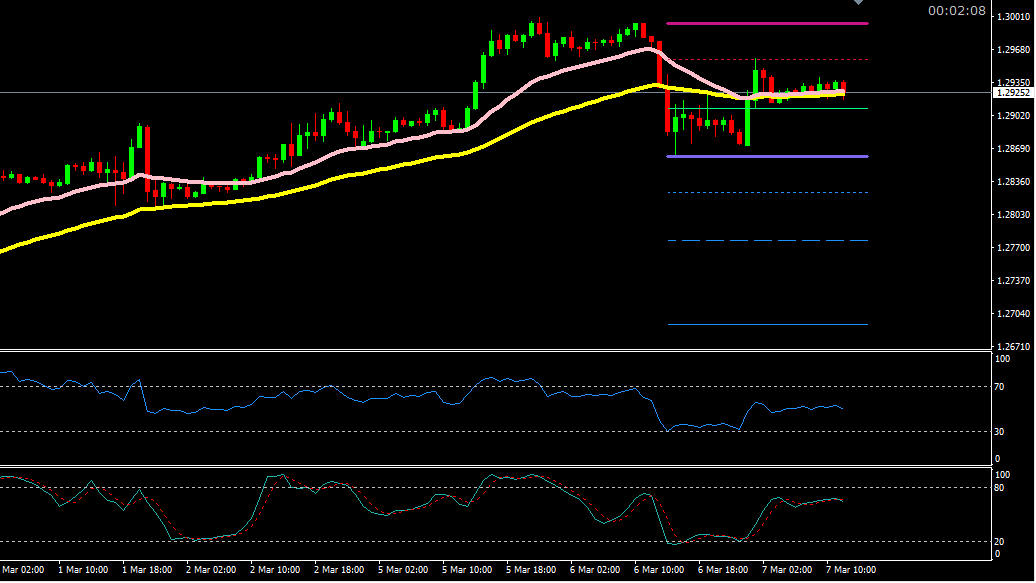Click the 5 Mar 02:00 time label
1036x583 pixels.
click(403, 570)
